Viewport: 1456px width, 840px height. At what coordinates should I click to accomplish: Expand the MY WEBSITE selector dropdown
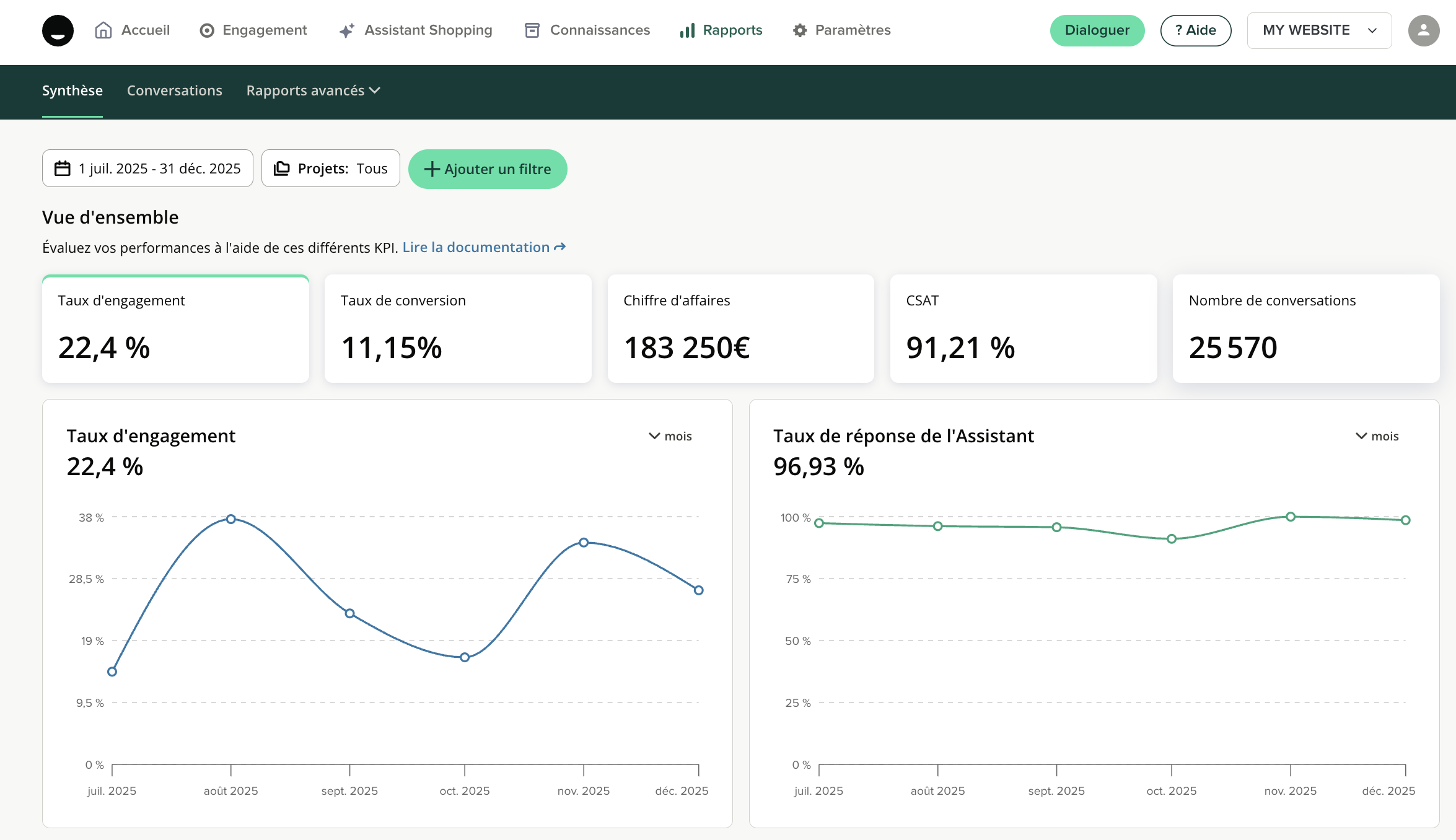(x=1318, y=30)
